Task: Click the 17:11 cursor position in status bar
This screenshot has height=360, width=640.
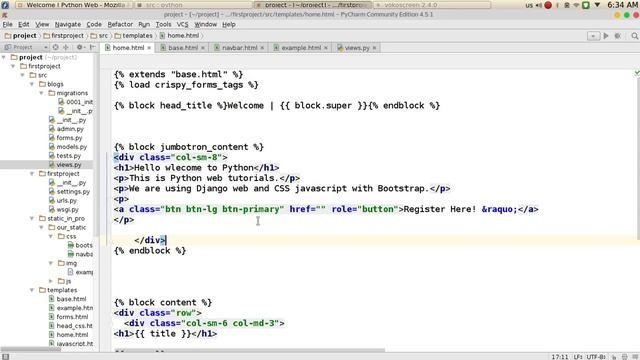Action: pyautogui.click(x=560, y=357)
